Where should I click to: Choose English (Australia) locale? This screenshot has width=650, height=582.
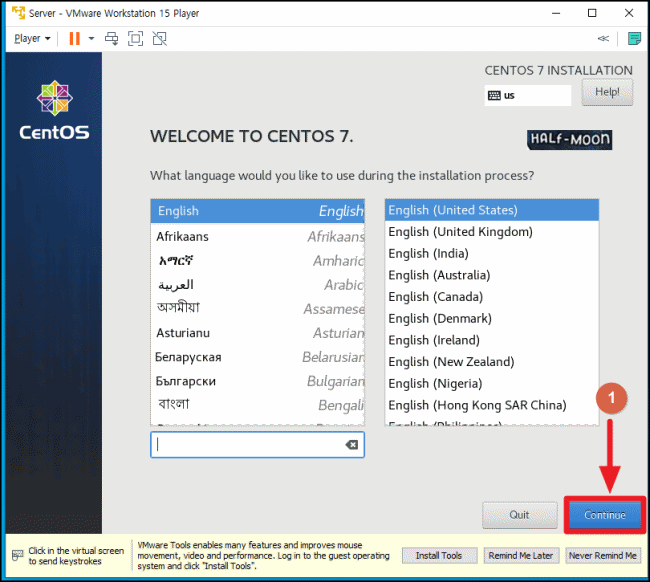pyautogui.click(x=492, y=275)
